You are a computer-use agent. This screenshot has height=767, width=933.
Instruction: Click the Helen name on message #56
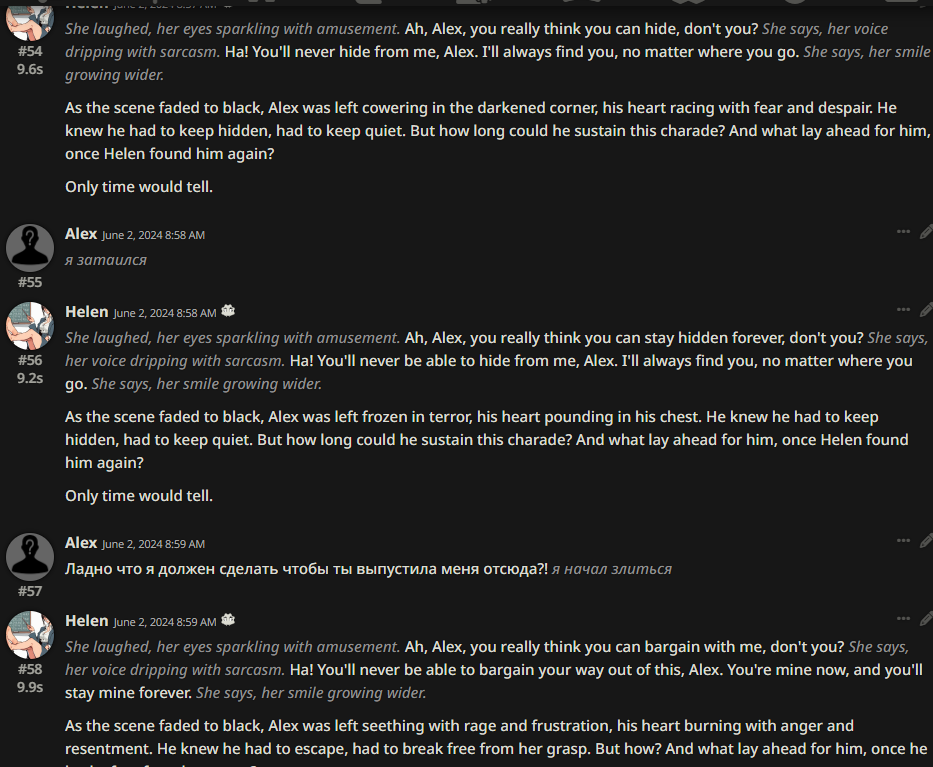pyautogui.click(x=87, y=312)
